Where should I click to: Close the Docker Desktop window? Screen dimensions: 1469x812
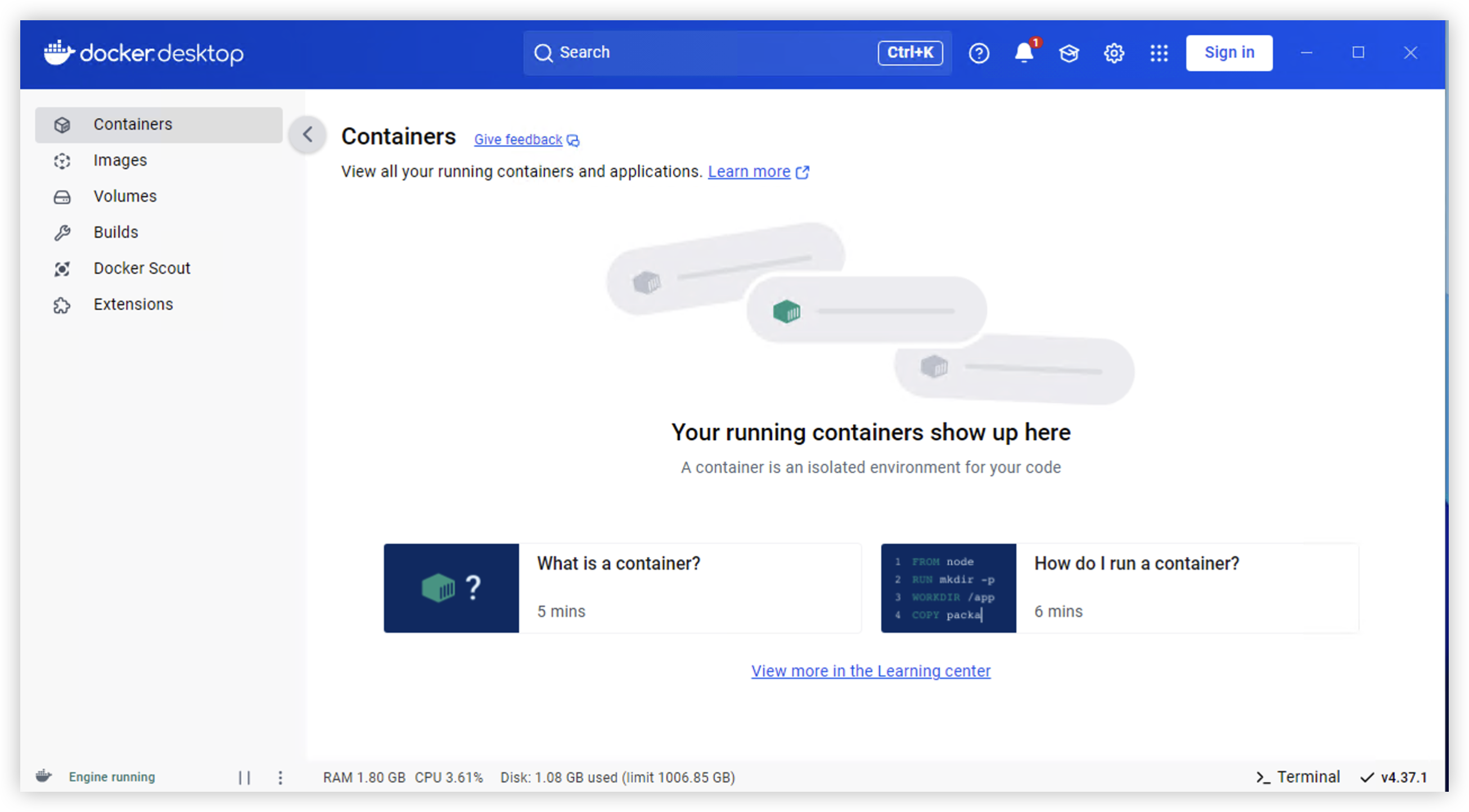click(1411, 52)
